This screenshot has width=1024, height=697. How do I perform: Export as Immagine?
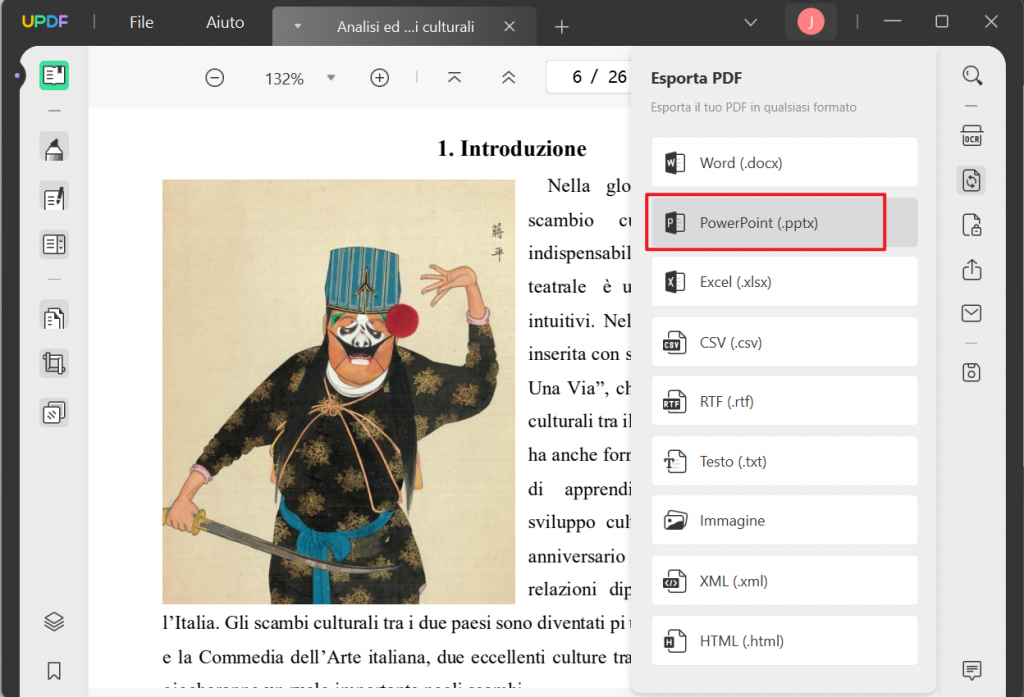coord(784,521)
